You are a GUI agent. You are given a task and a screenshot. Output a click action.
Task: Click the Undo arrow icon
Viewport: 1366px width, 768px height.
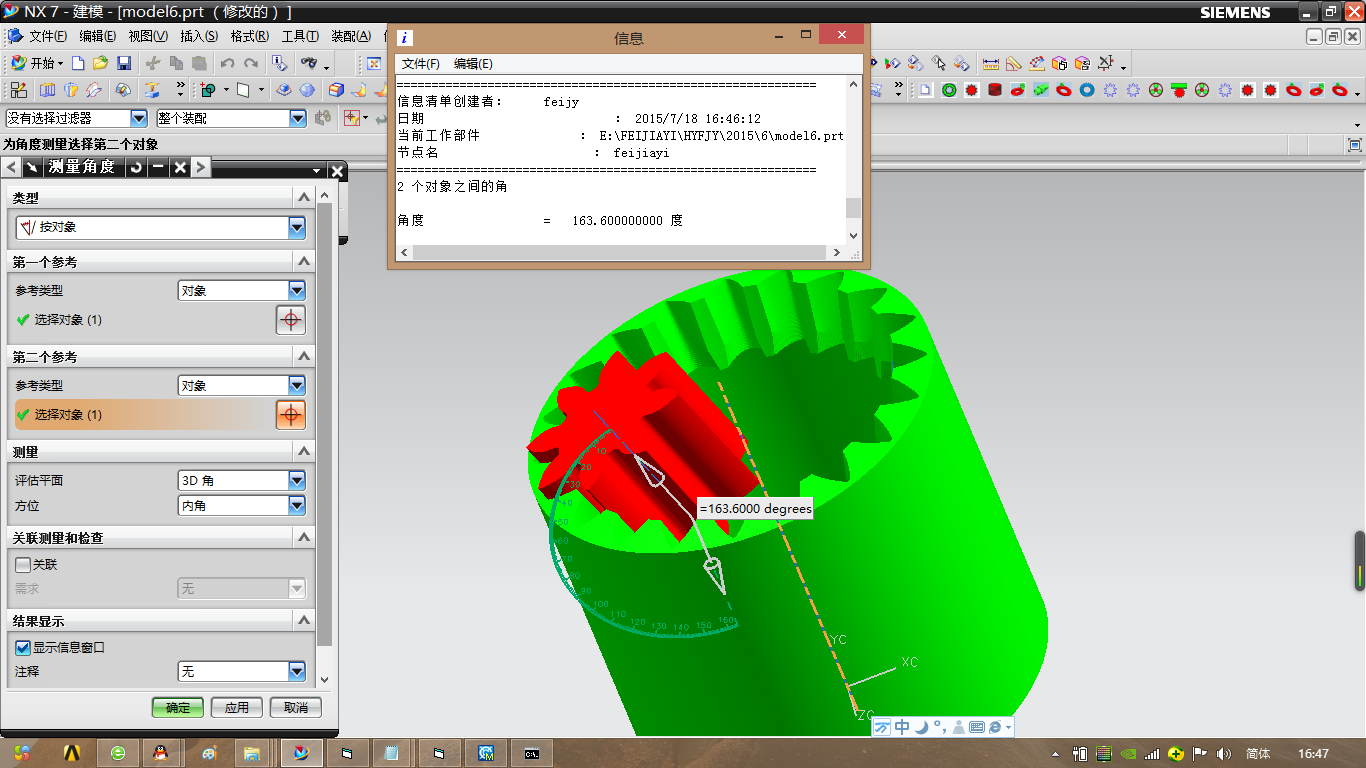(x=228, y=63)
